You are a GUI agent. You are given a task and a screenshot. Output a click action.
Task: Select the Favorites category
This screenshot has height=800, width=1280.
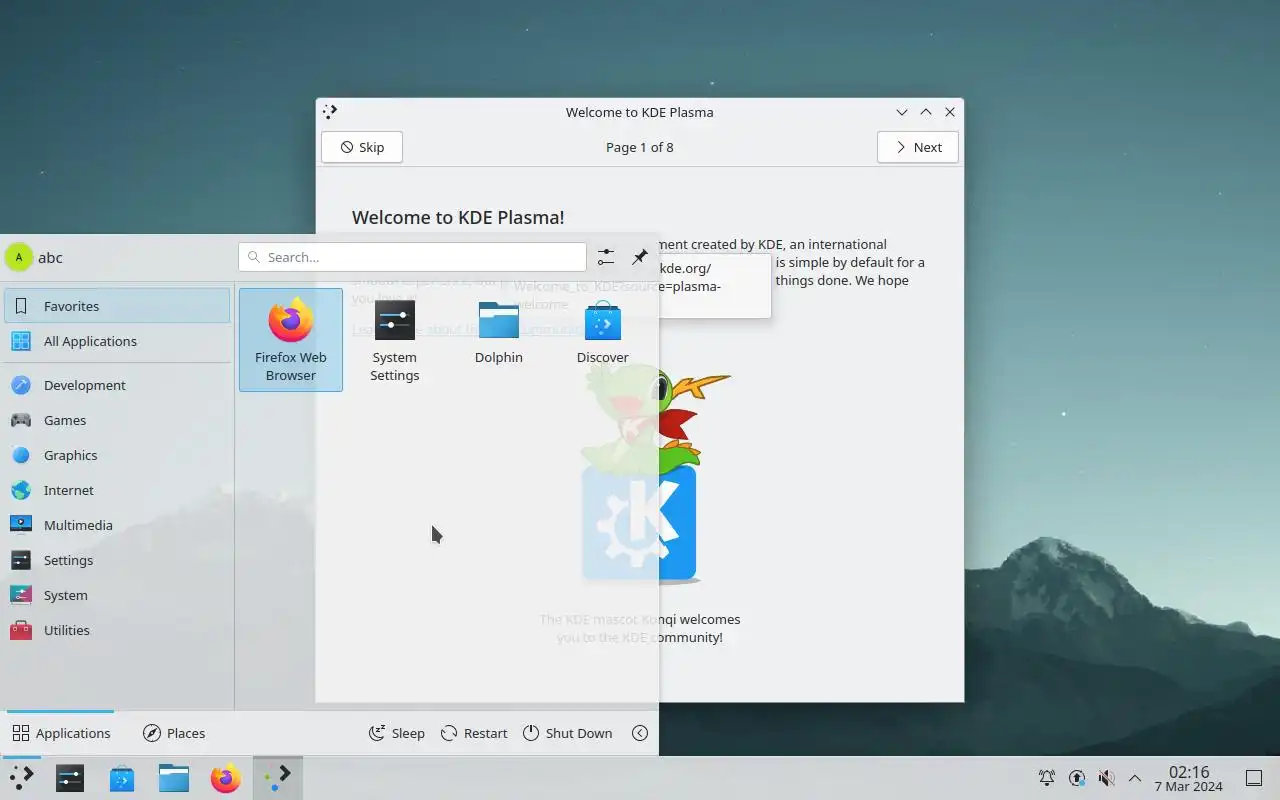click(117, 306)
